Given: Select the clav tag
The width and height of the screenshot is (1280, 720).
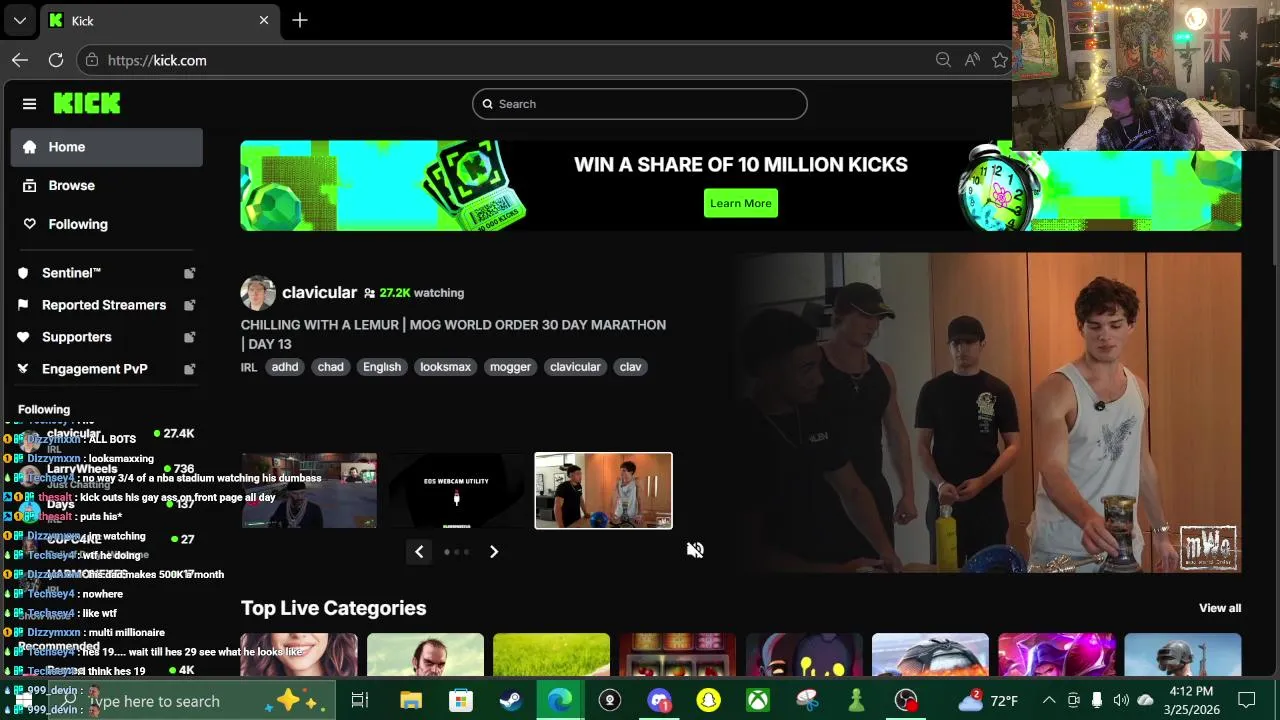Looking at the screenshot, I should click(x=630, y=367).
